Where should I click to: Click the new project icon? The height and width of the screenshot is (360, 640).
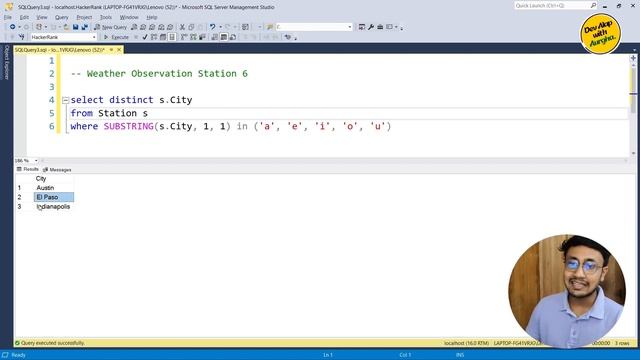coord(39,27)
